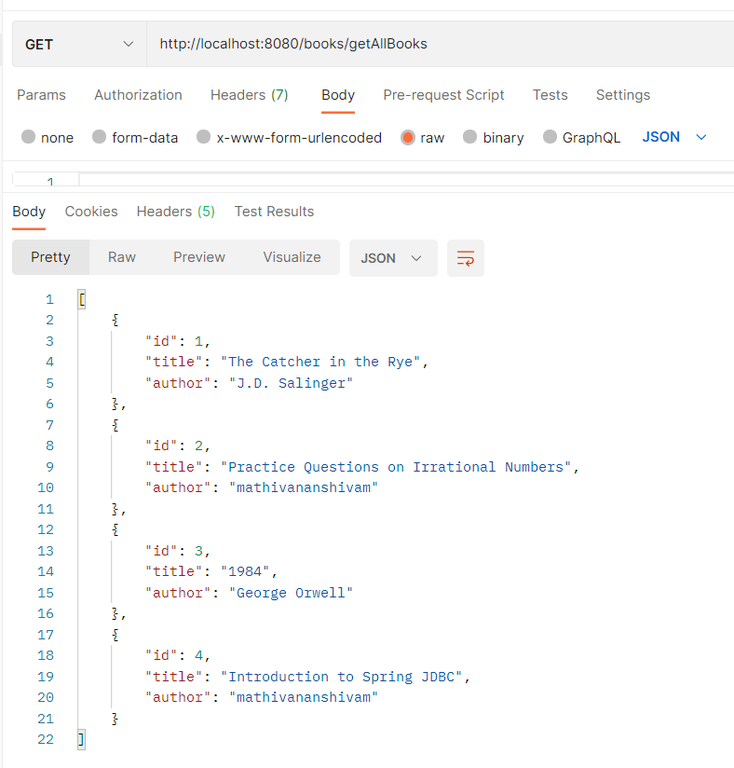Image resolution: width=734 pixels, height=768 pixels.
Task: Open the Authorization tab
Action: click(138, 95)
